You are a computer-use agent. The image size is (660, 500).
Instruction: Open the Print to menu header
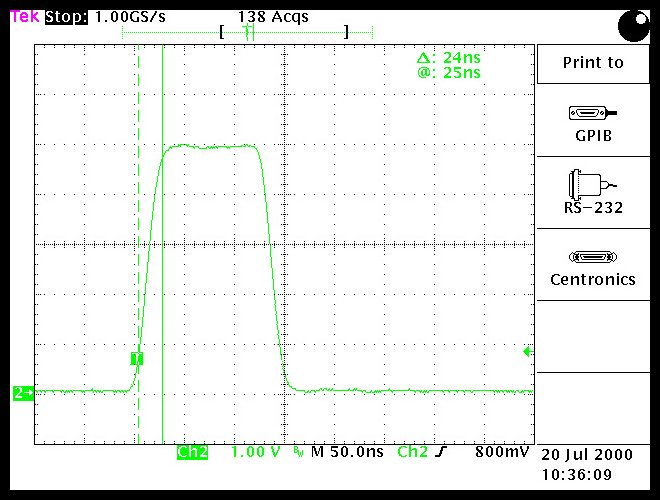[x=593, y=63]
